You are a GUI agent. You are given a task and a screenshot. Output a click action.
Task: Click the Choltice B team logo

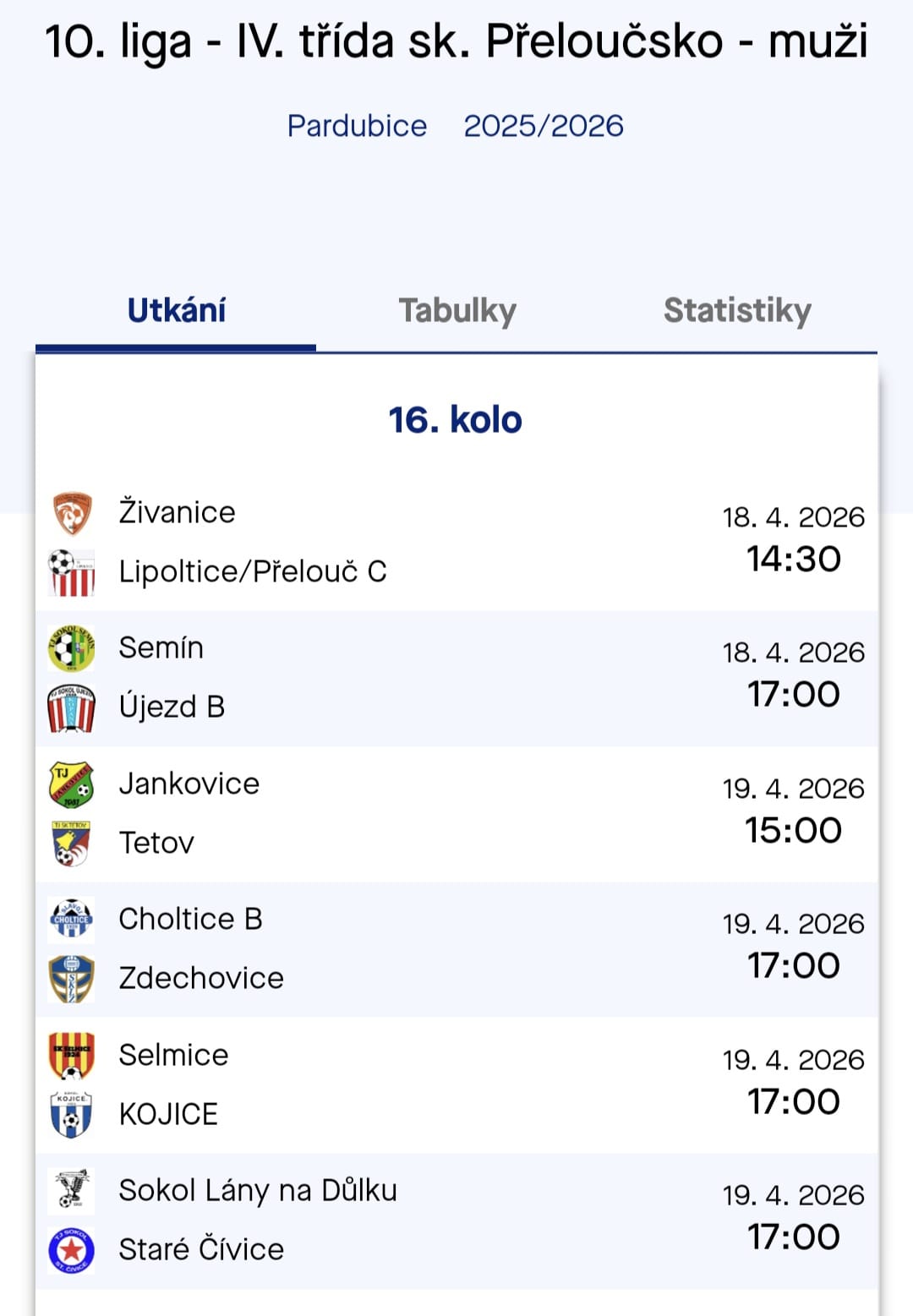pyautogui.click(x=72, y=920)
